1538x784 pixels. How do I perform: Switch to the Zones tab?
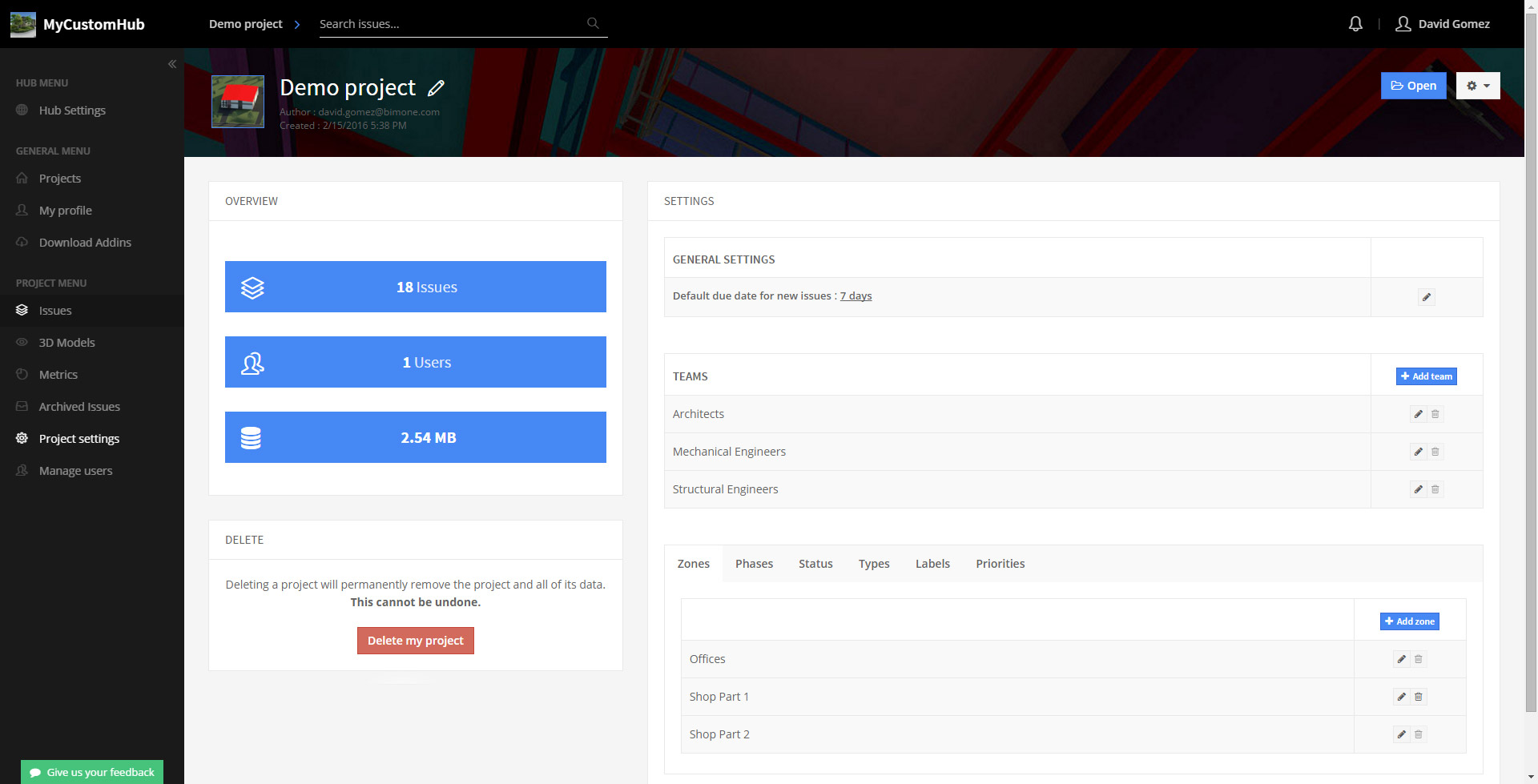(694, 564)
